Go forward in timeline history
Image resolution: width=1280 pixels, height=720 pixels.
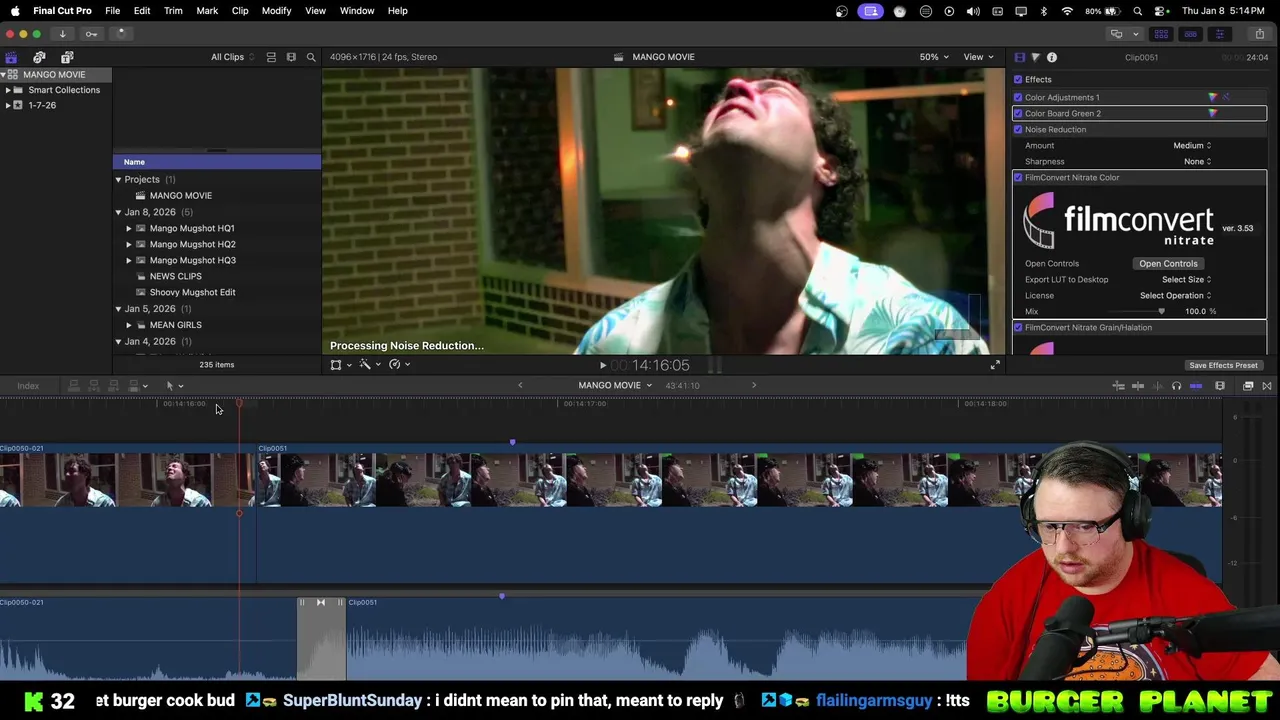tap(754, 385)
